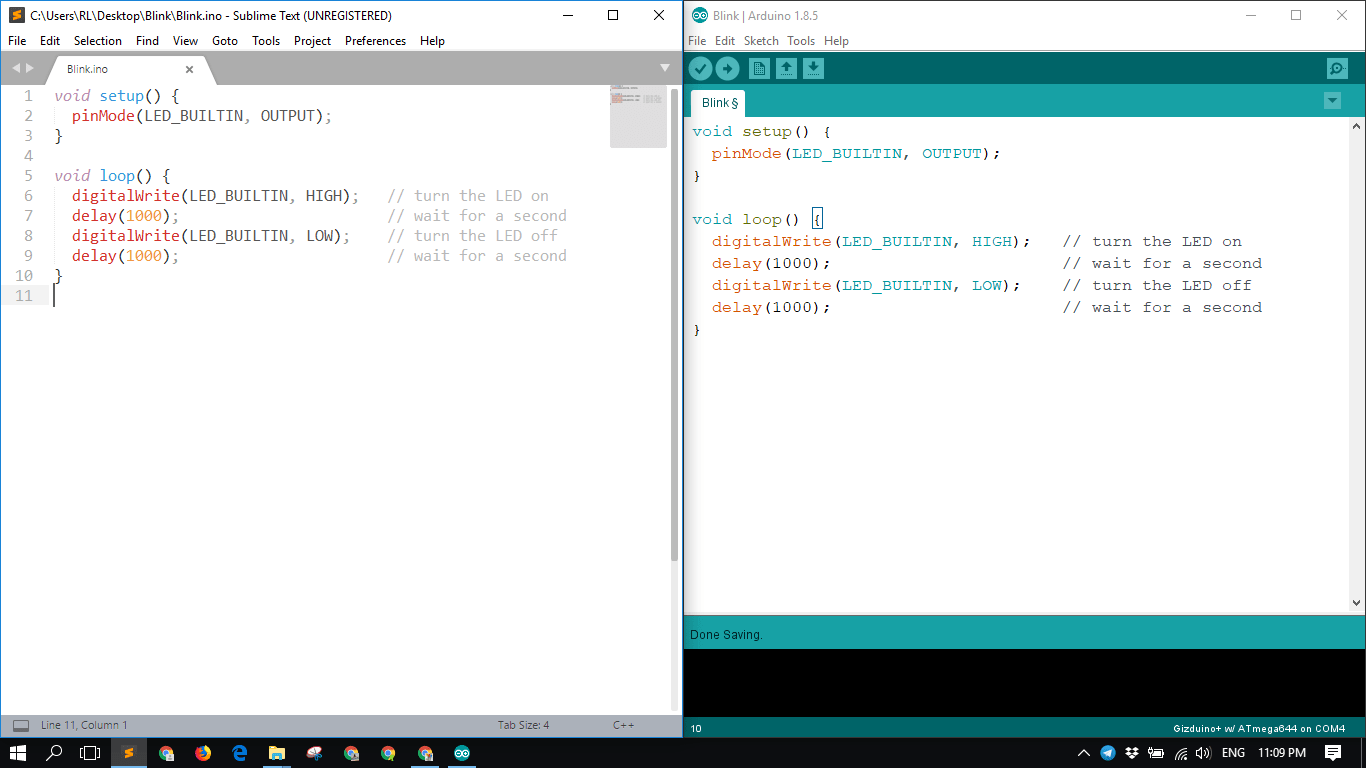Select the Blink tab in Arduino
The image size is (1366, 768).
point(716,103)
